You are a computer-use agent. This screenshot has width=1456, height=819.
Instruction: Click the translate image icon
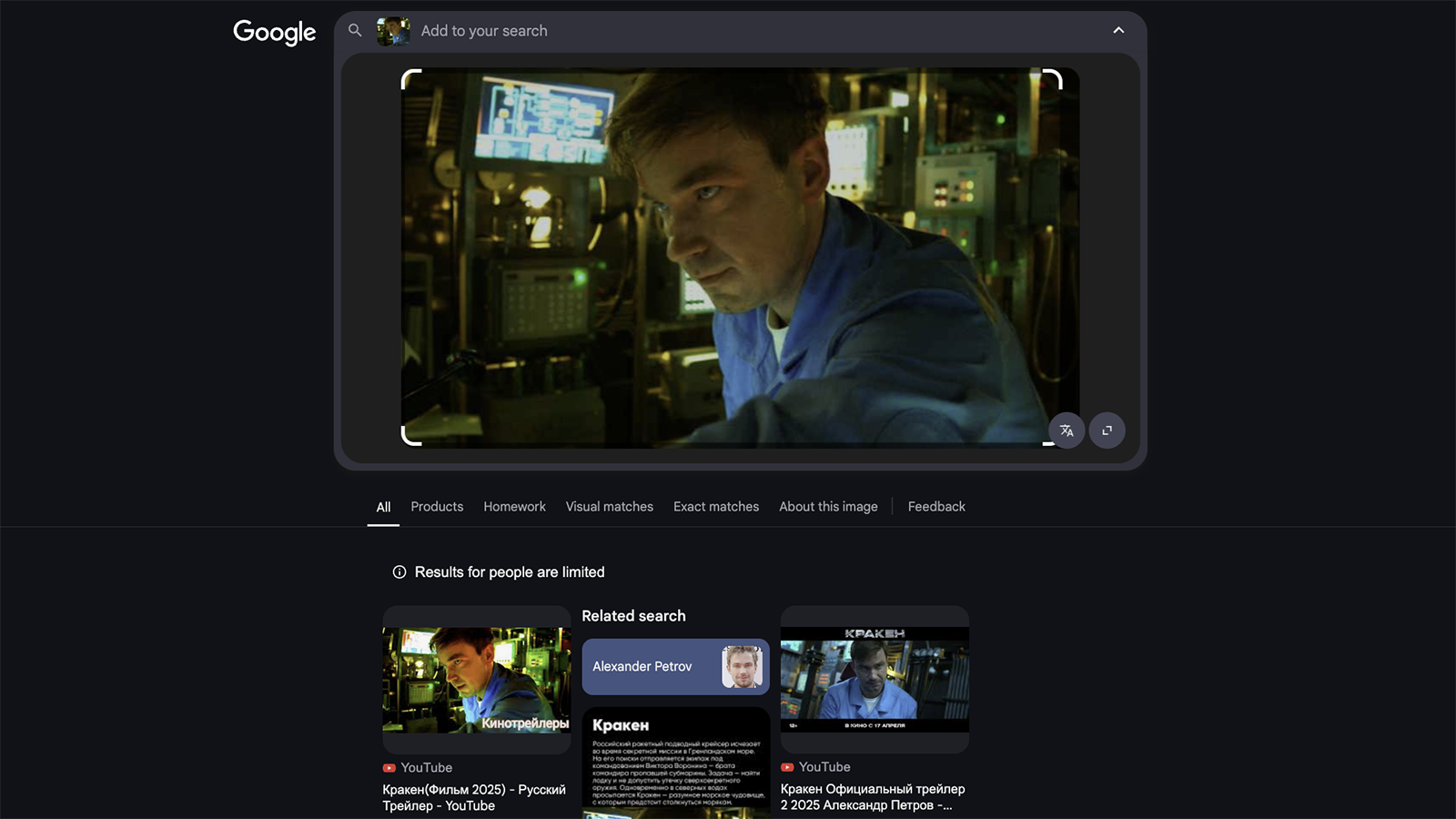point(1067,430)
